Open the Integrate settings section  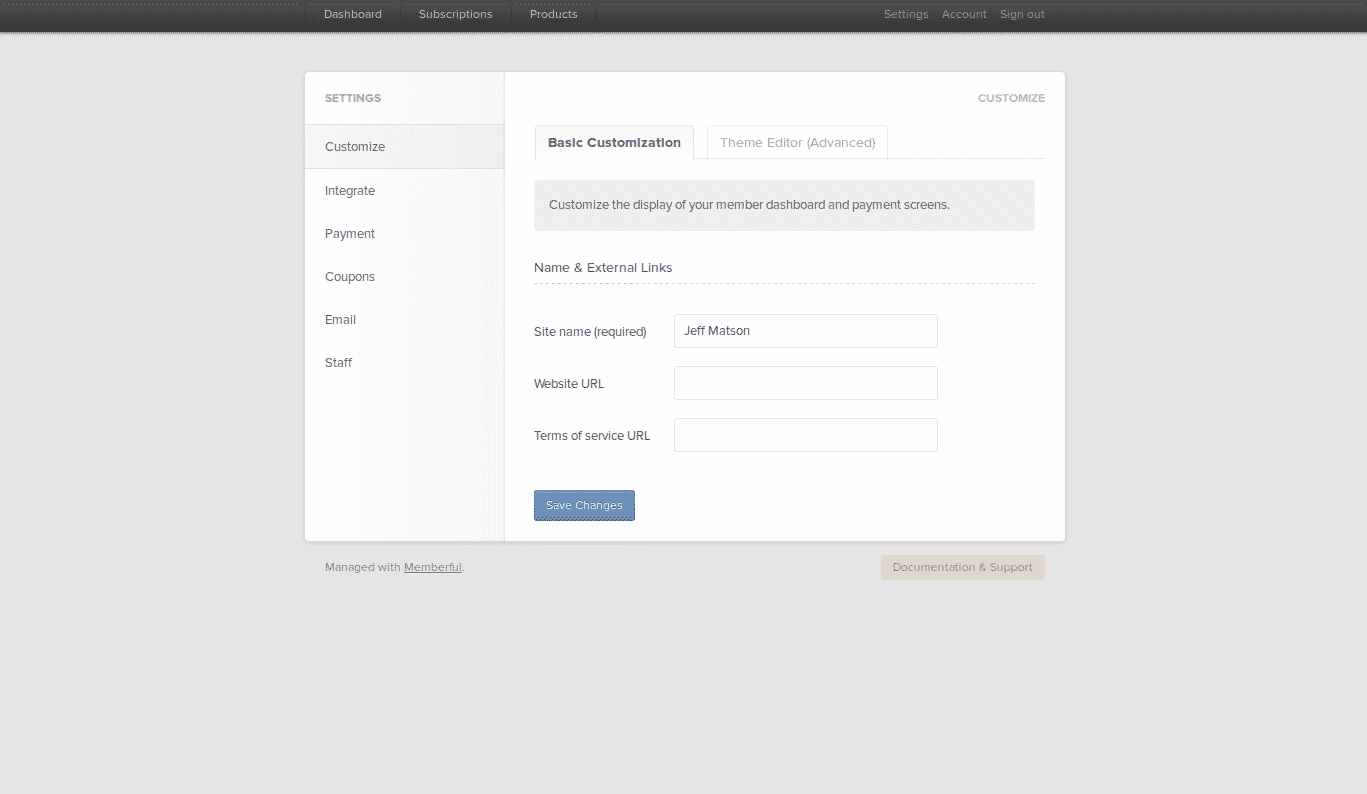350,191
